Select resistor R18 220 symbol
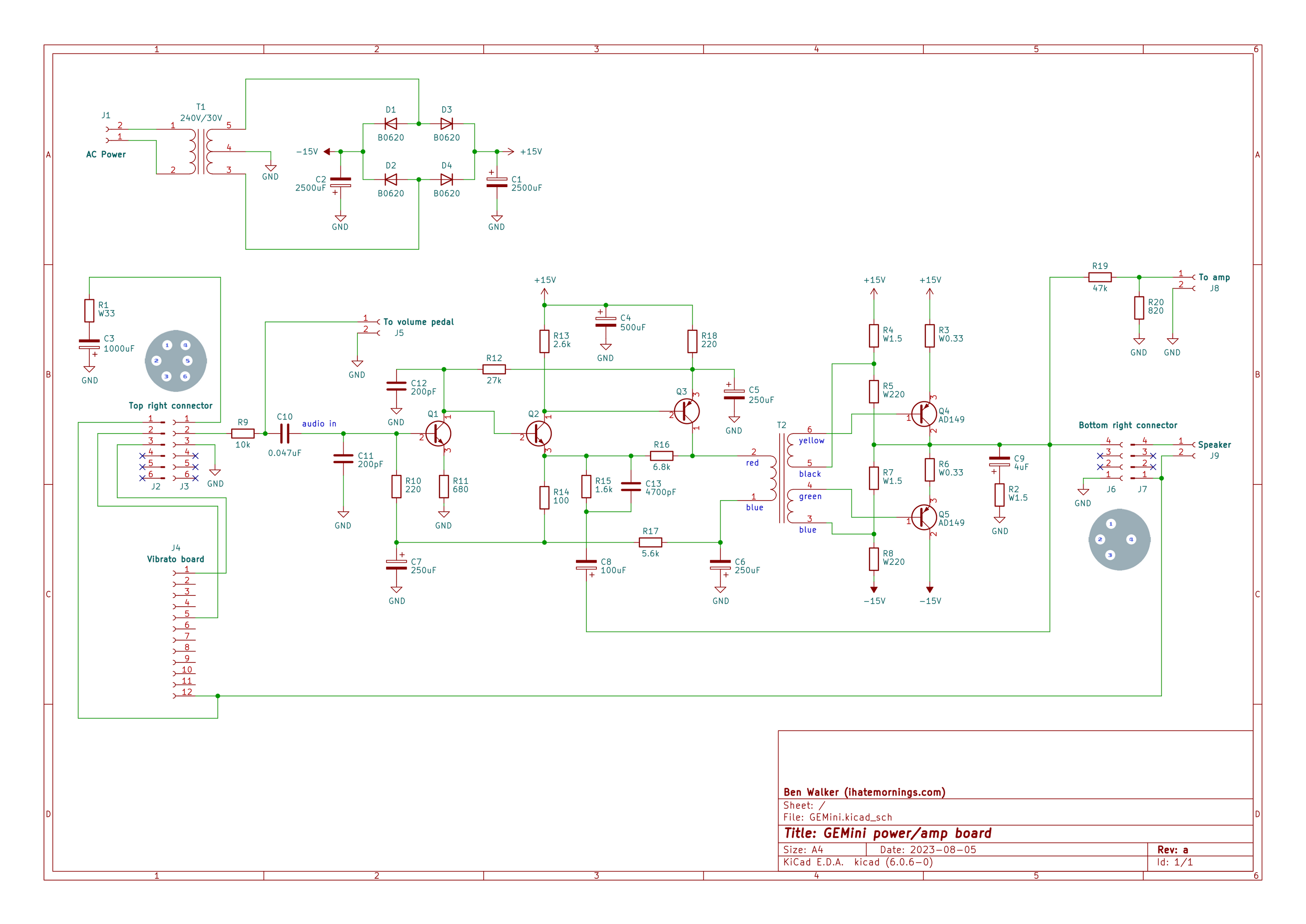This screenshot has height=924, width=1306. pos(693,341)
